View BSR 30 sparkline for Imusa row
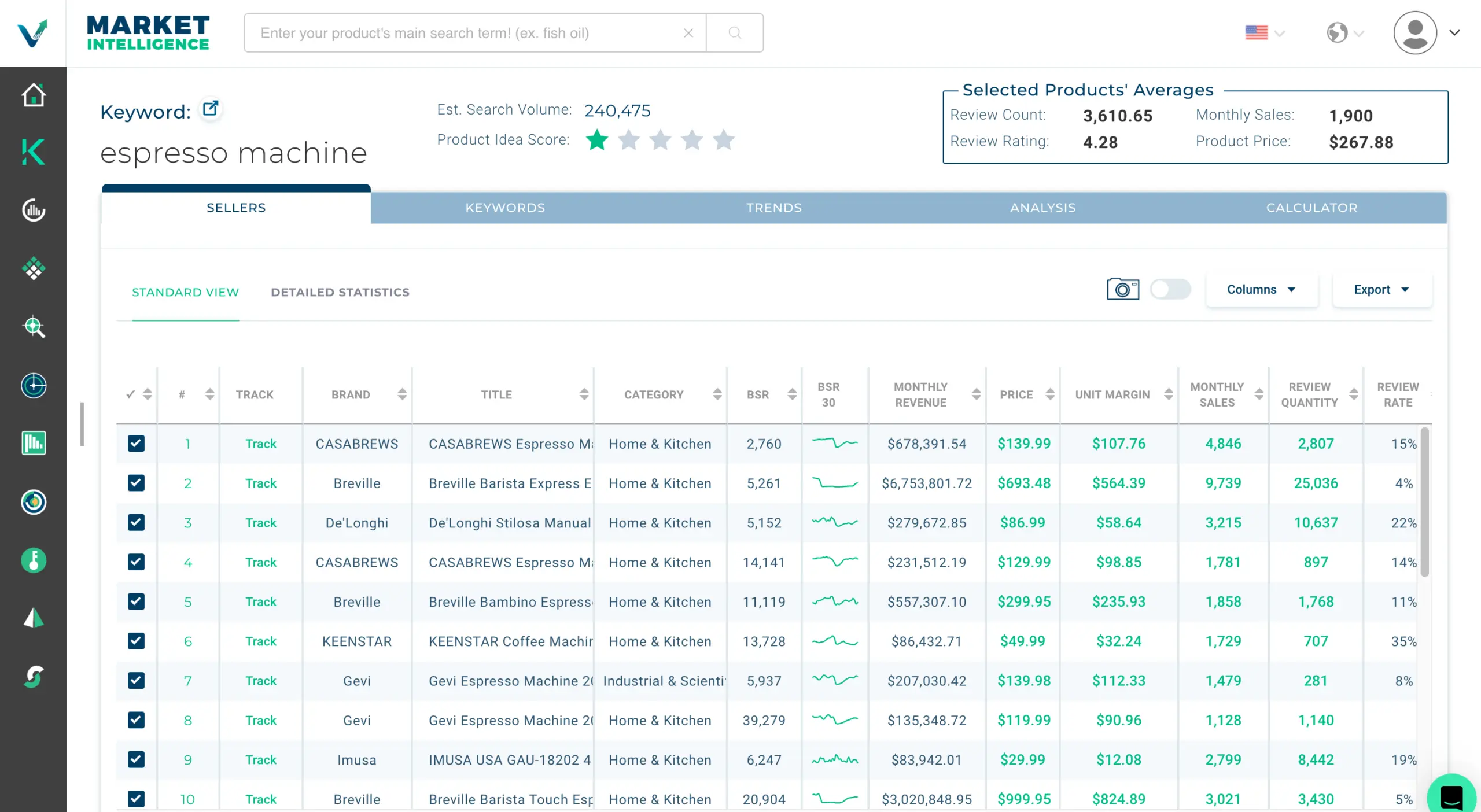 point(835,759)
